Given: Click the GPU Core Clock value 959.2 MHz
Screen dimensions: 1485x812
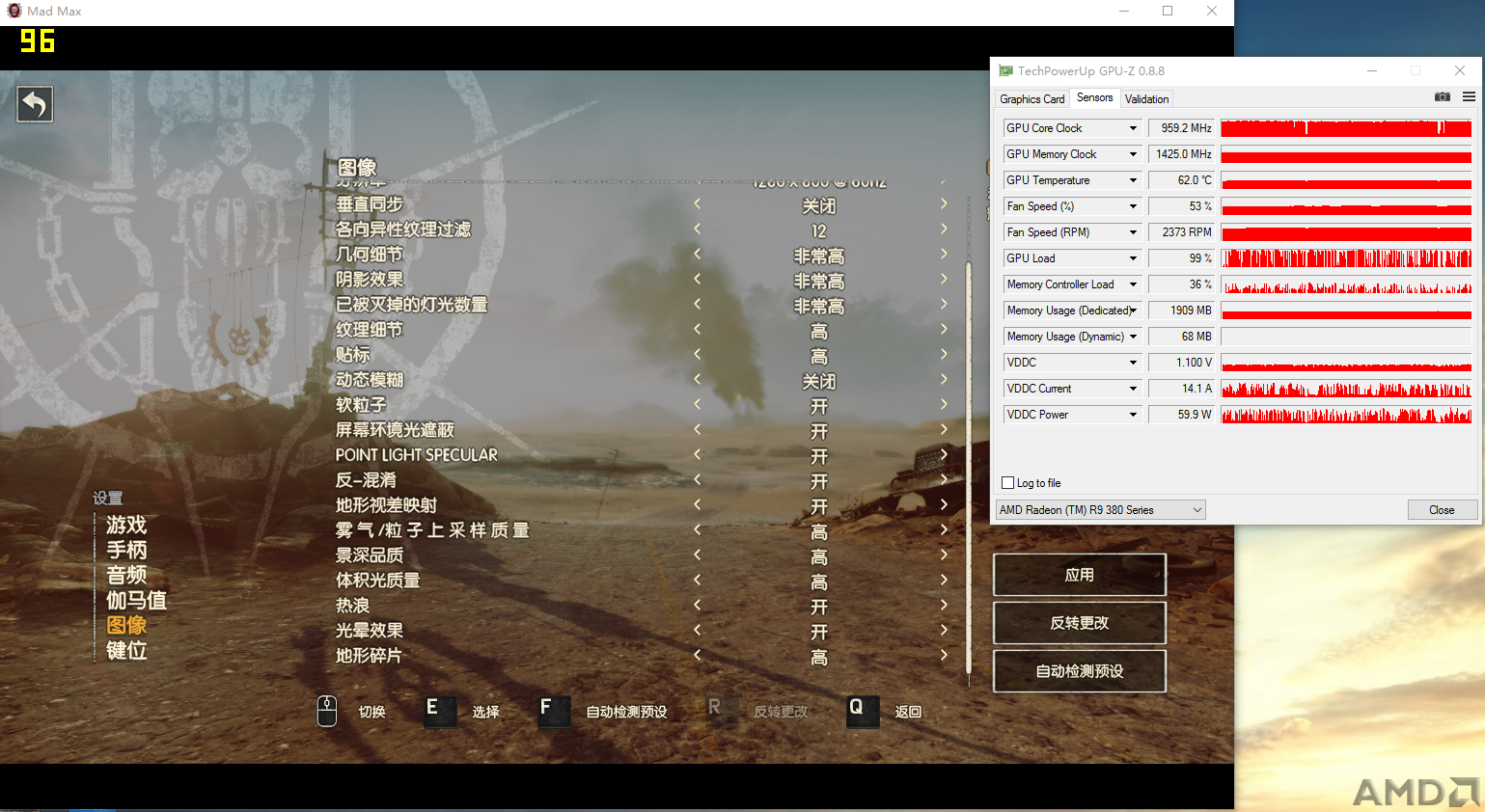Looking at the screenshot, I should 1181,128.
